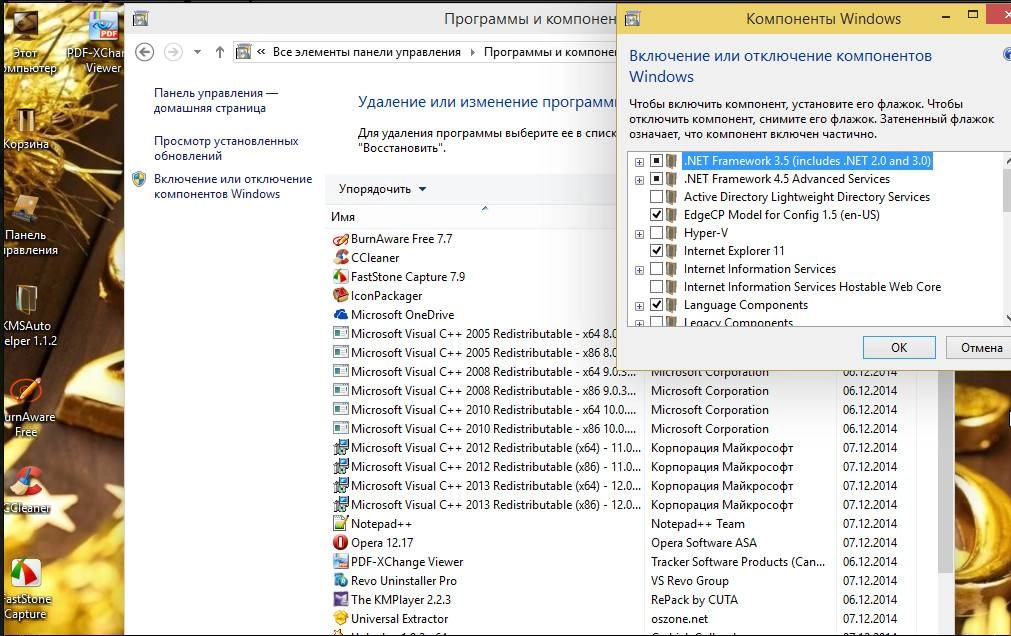Screen dimensions: 1011x636
Task: Click the Back arrow in Programs window
Action: tap(144, 52)
